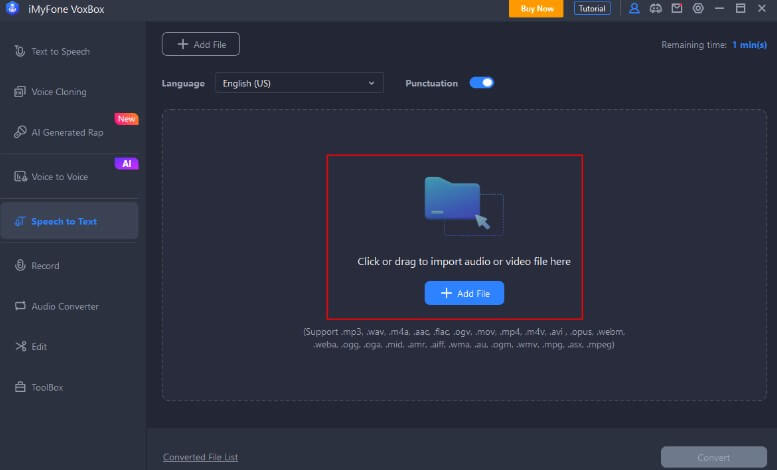The image size is (777, 470).
Task: Click 'Click or drag to import' text
Action: tap(464, 261)
